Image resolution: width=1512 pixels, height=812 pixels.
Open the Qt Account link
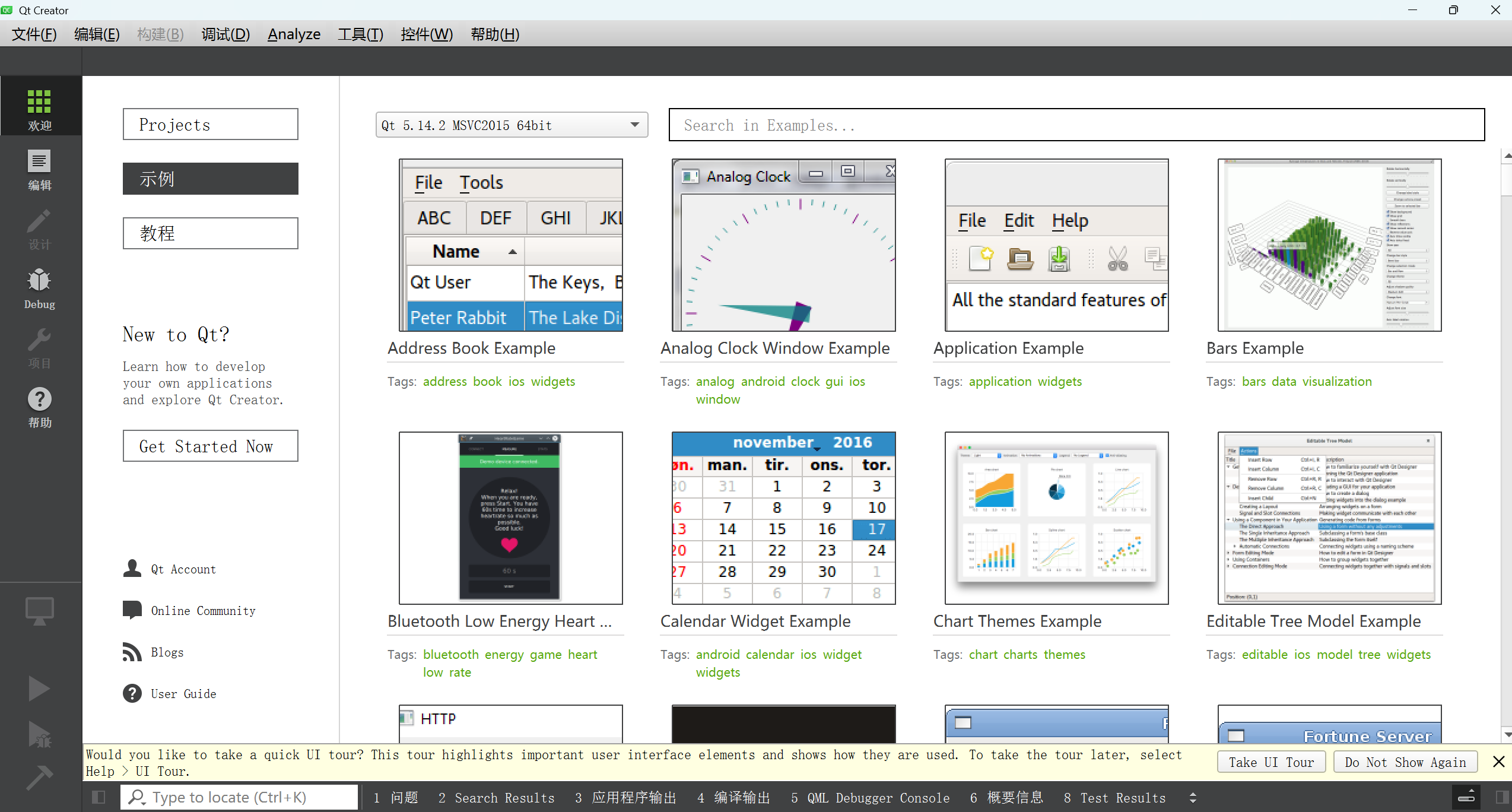[183, 569]
